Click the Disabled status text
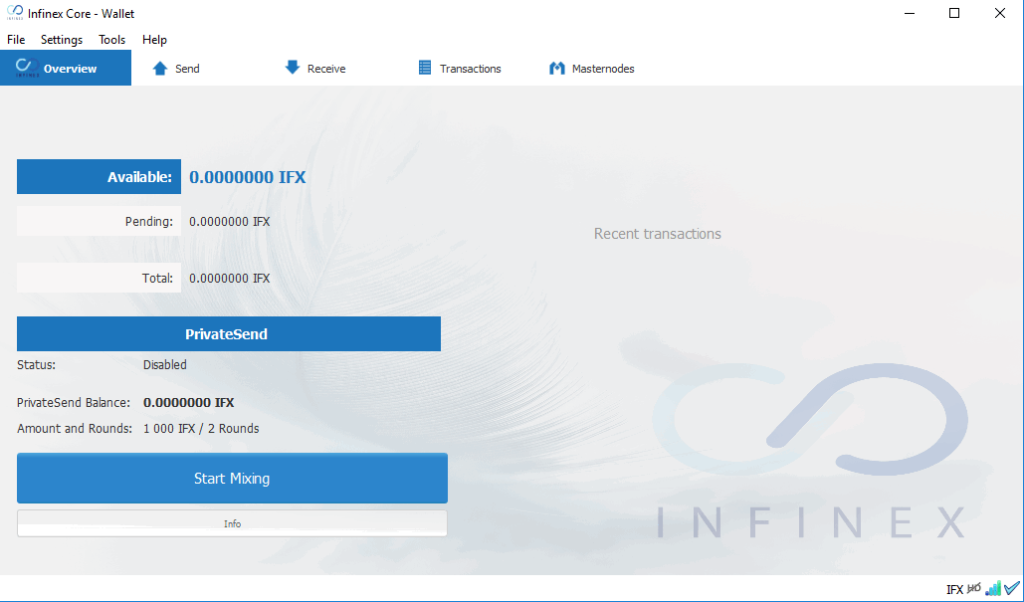 [x=164, y=364]
